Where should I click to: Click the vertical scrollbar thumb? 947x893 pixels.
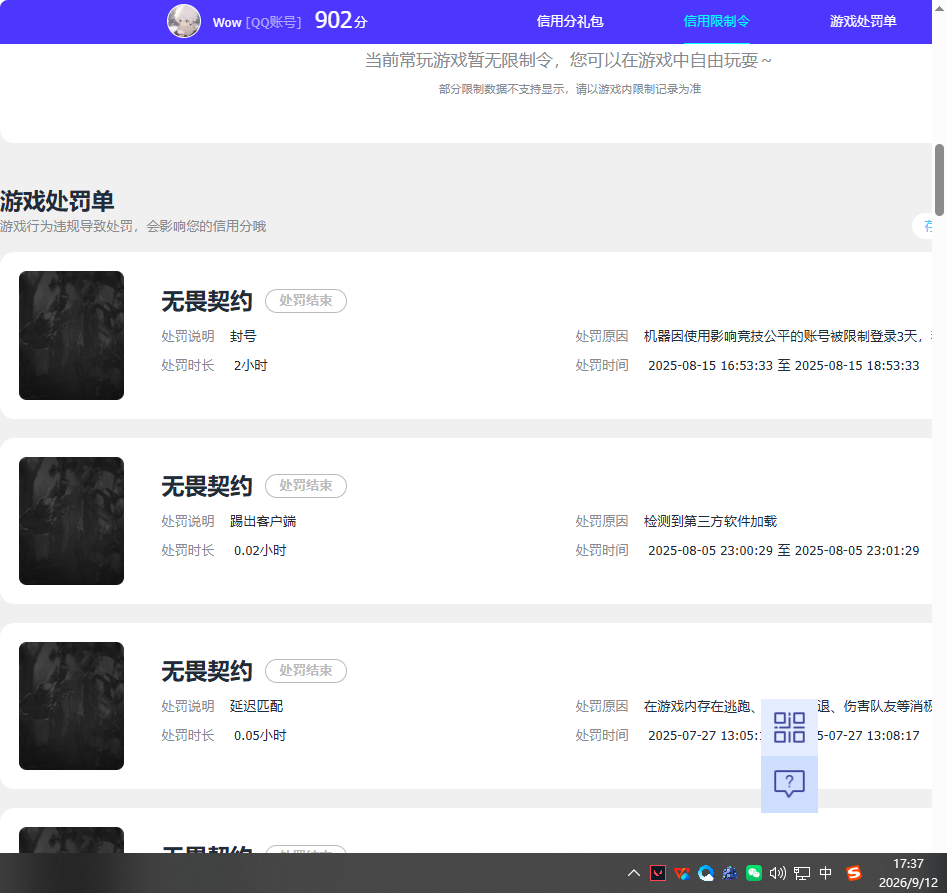coord(939,180)
